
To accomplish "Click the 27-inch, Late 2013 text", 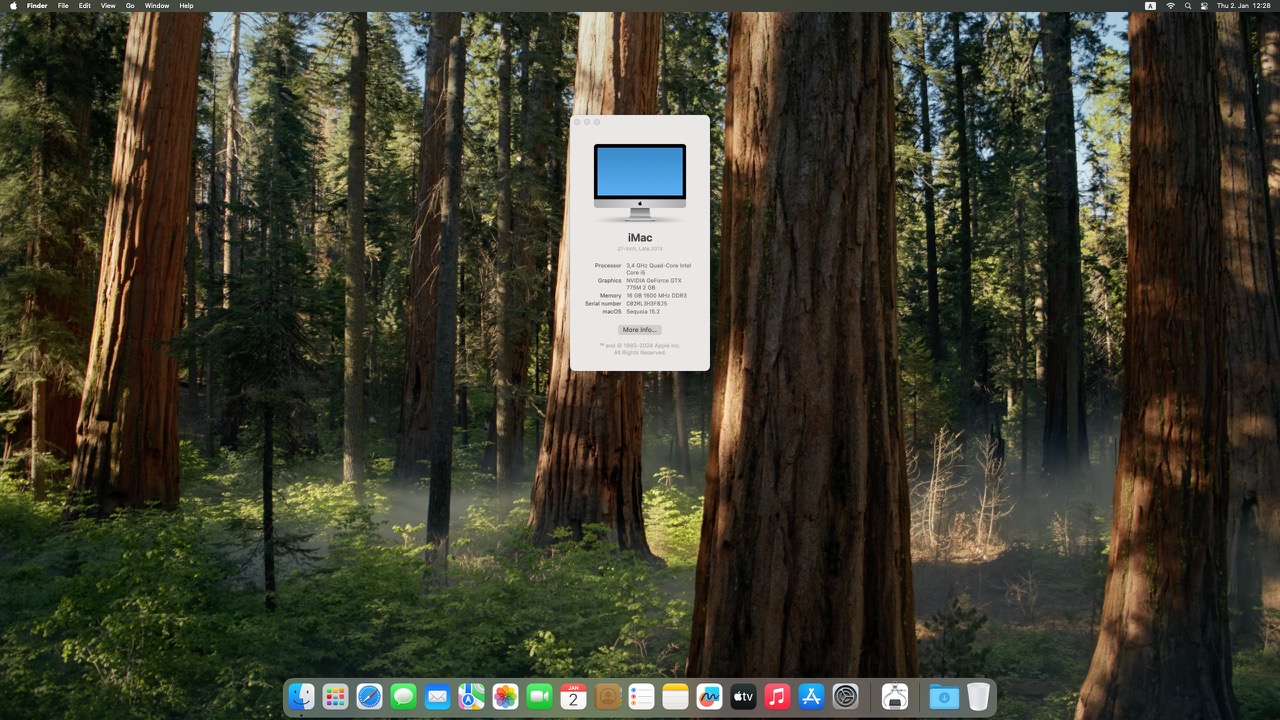I will coord(640,248).
